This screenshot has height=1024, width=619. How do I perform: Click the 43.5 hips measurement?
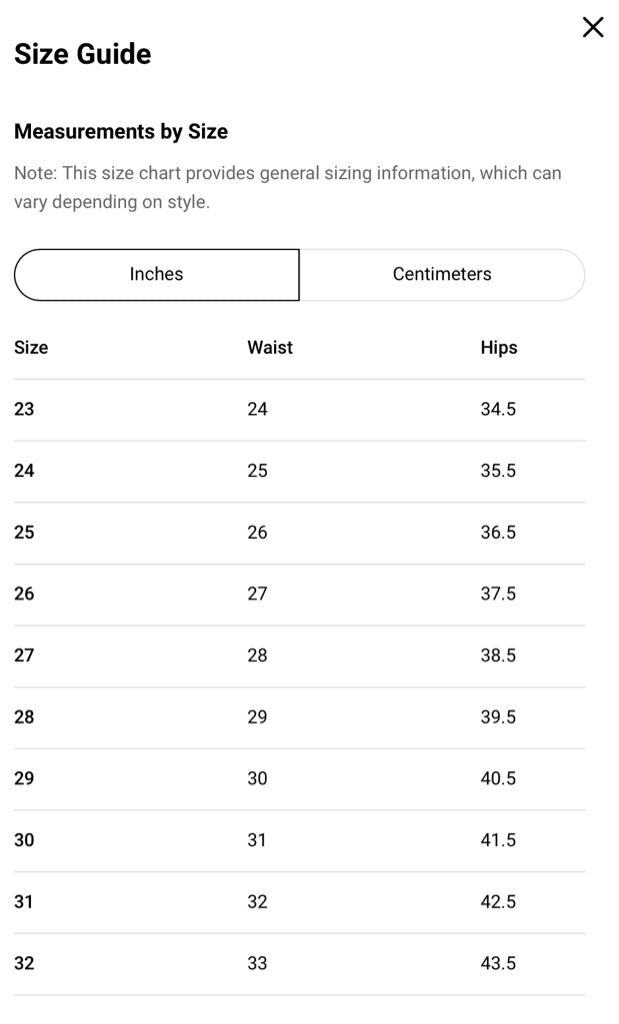498,963
